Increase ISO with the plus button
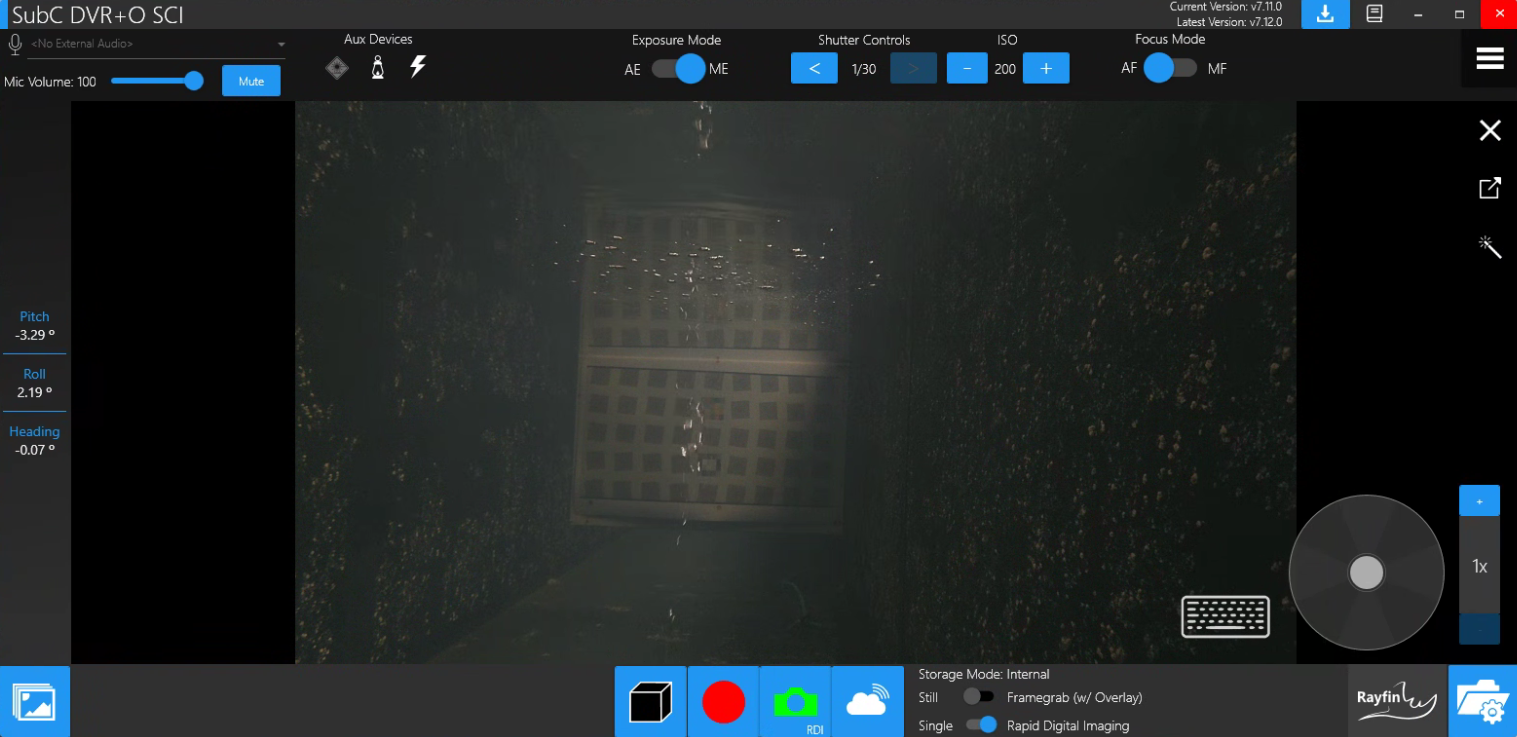Viewport: 1517px width, 737px height. [1046, 69]
